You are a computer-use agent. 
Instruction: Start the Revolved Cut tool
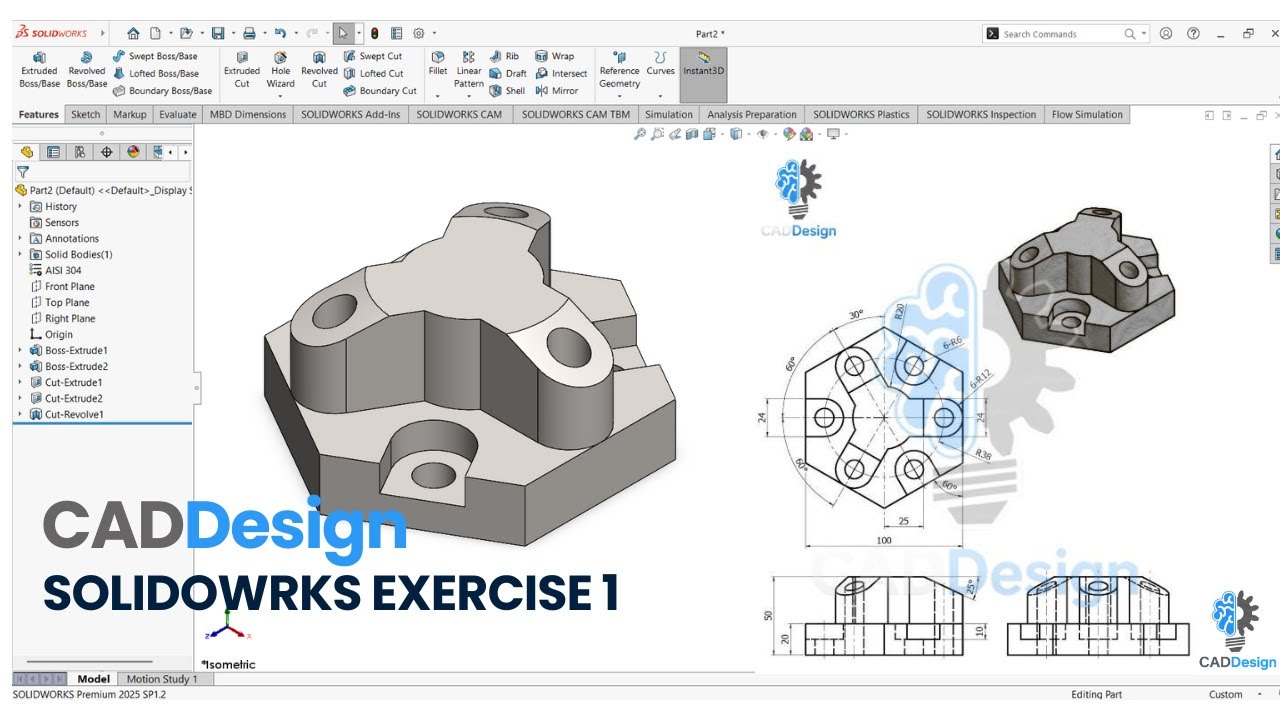coord(319,70)
